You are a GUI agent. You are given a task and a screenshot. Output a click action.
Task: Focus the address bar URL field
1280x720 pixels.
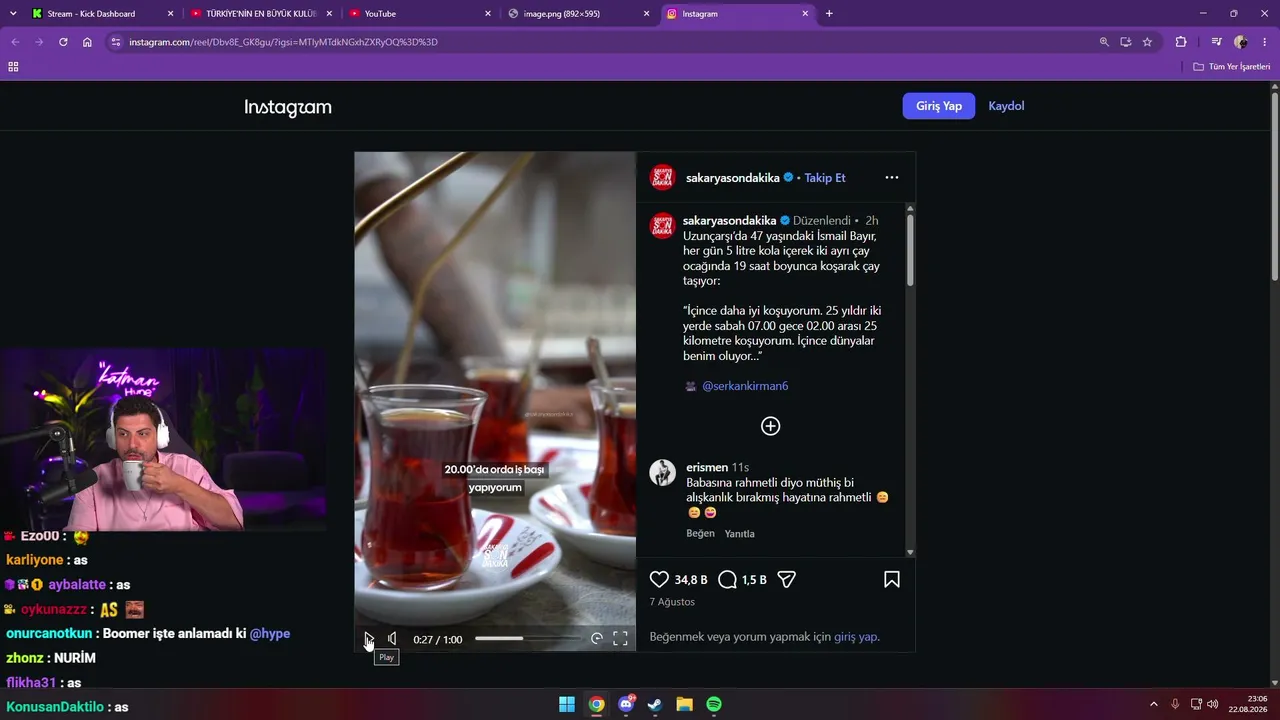coord(600,42)
